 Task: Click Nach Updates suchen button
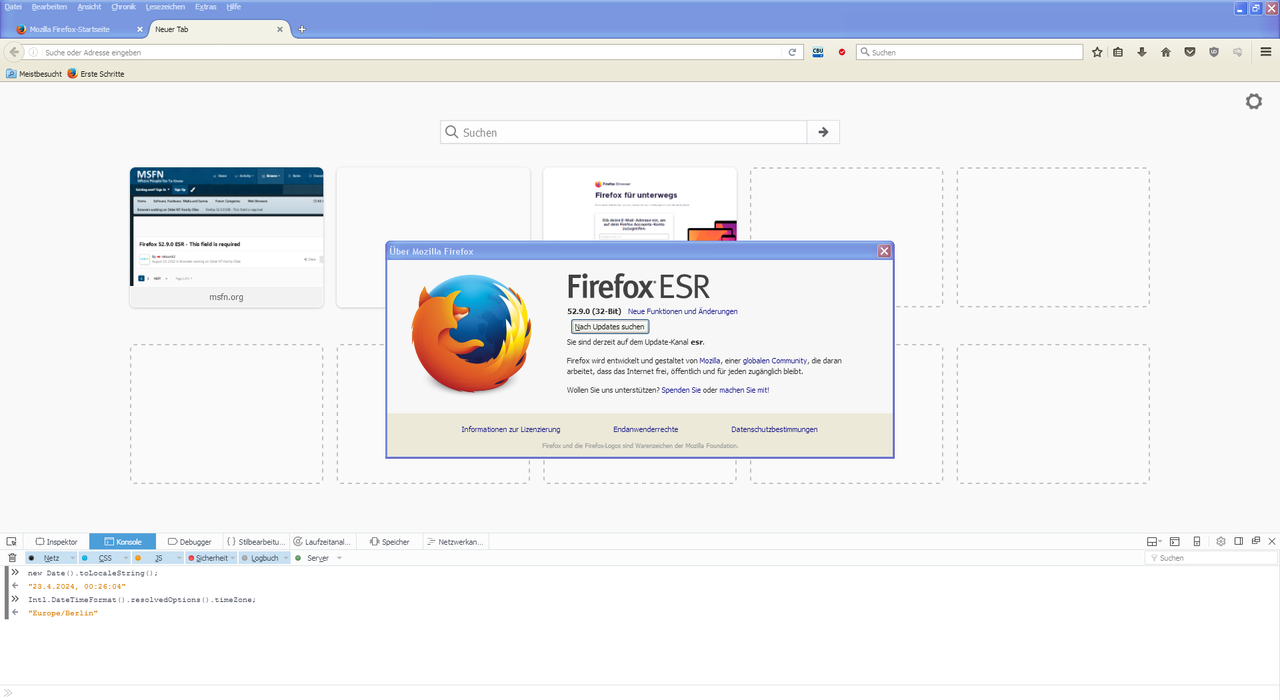tap(610, 327)
